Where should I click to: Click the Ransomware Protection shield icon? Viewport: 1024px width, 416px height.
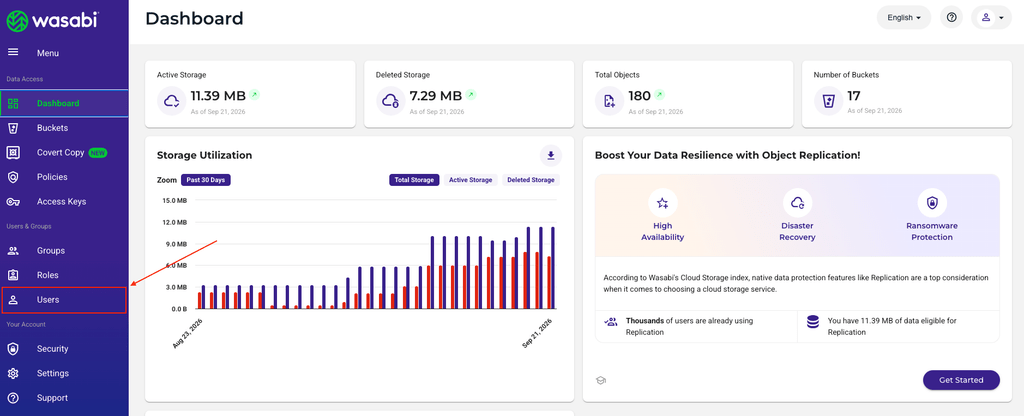point(932,203)
